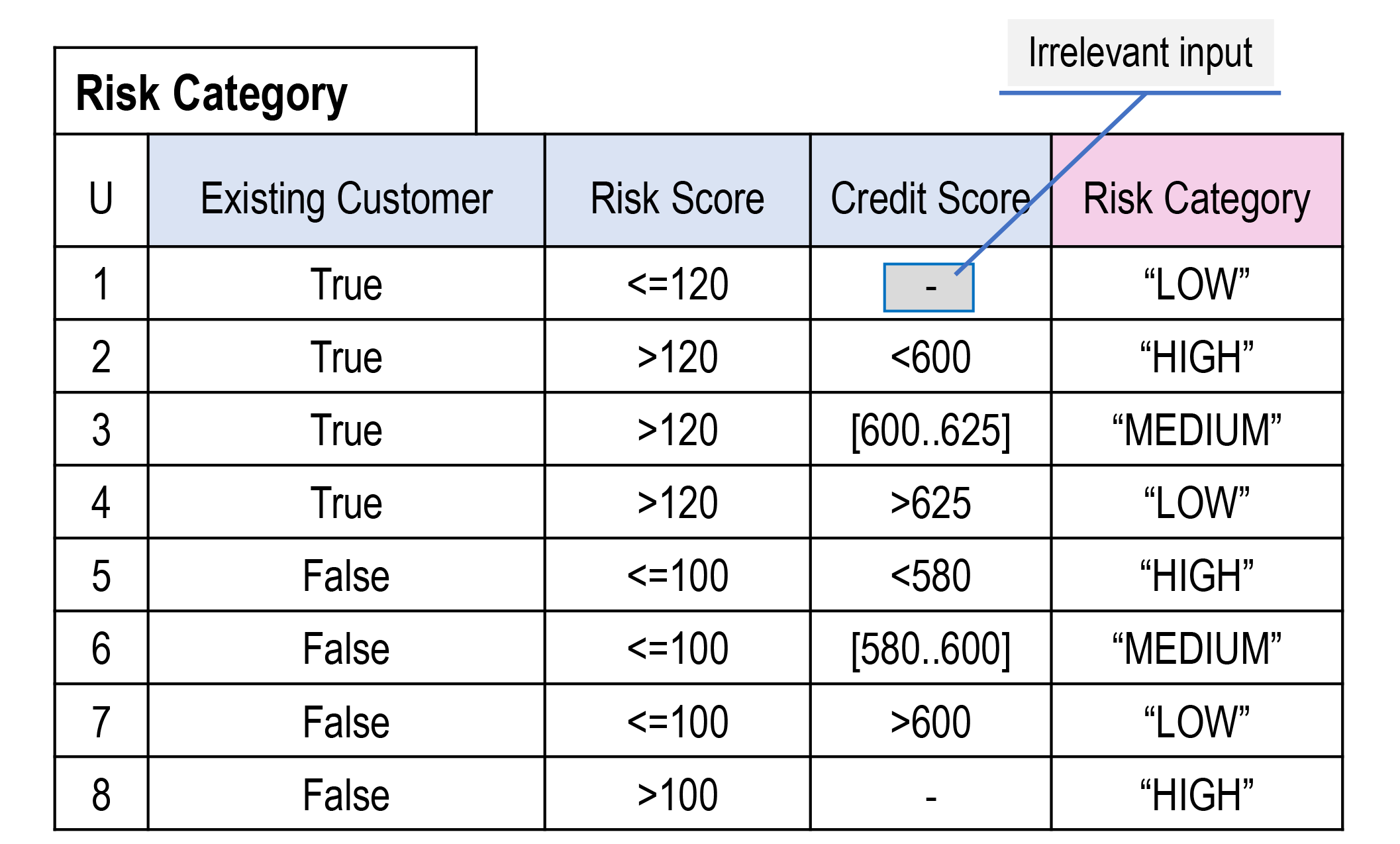Click the <=120 risk score cell
The height and width of the screenshot is (844, 1400).
tap(677, 285)
